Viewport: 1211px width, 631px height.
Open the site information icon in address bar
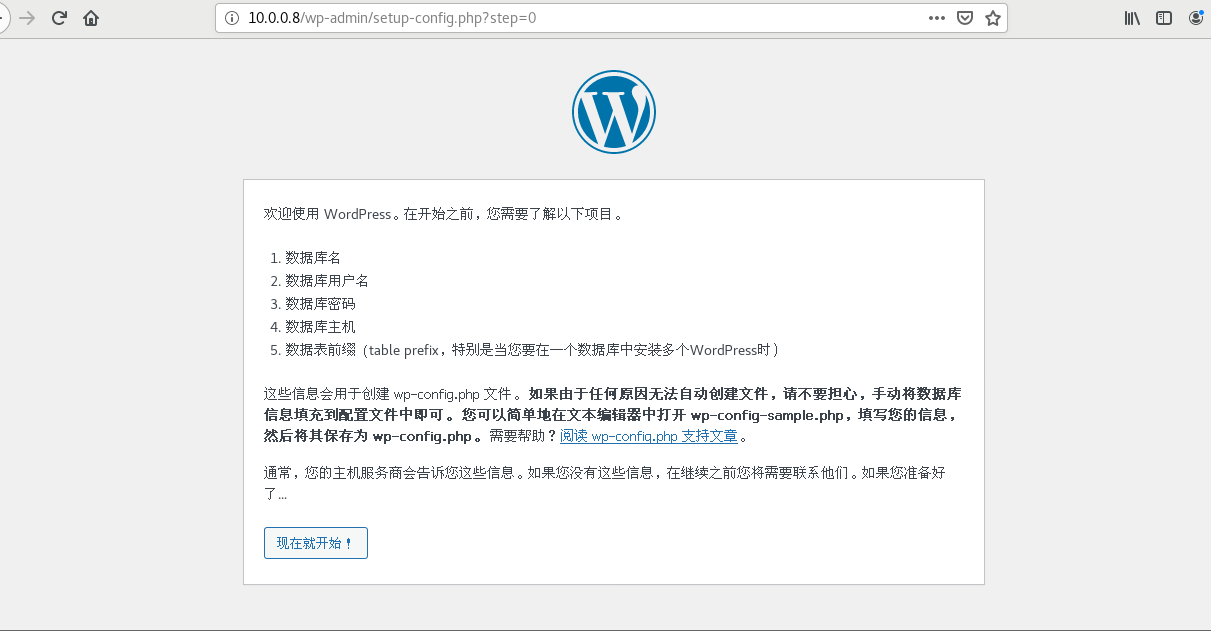coord(232,18)
